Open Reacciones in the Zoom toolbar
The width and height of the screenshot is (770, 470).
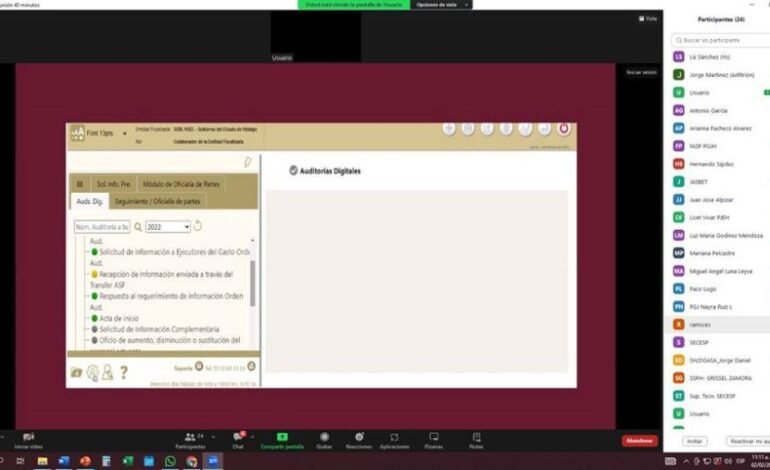pos(358,437)
